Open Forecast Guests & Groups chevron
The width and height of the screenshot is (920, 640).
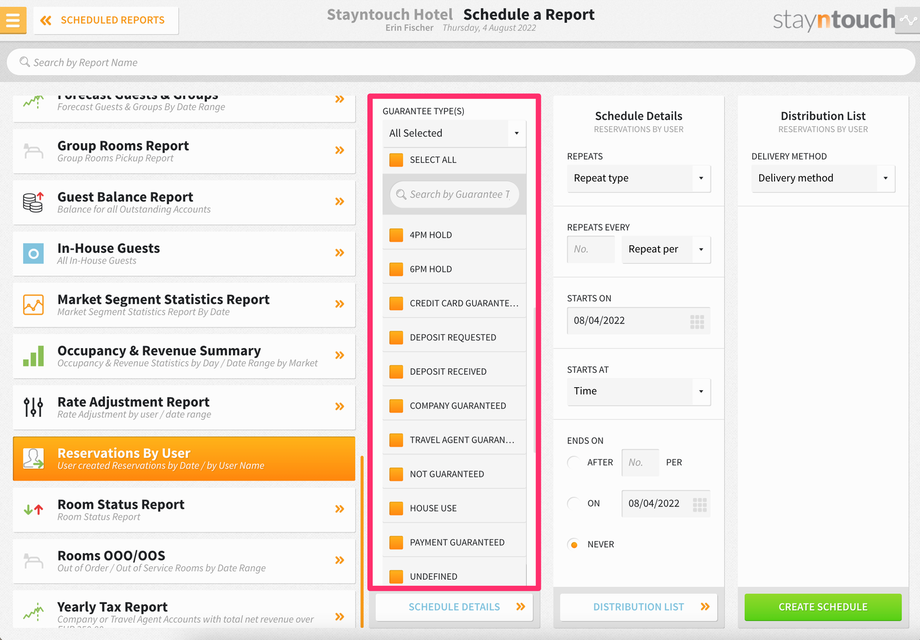point(339,99)
